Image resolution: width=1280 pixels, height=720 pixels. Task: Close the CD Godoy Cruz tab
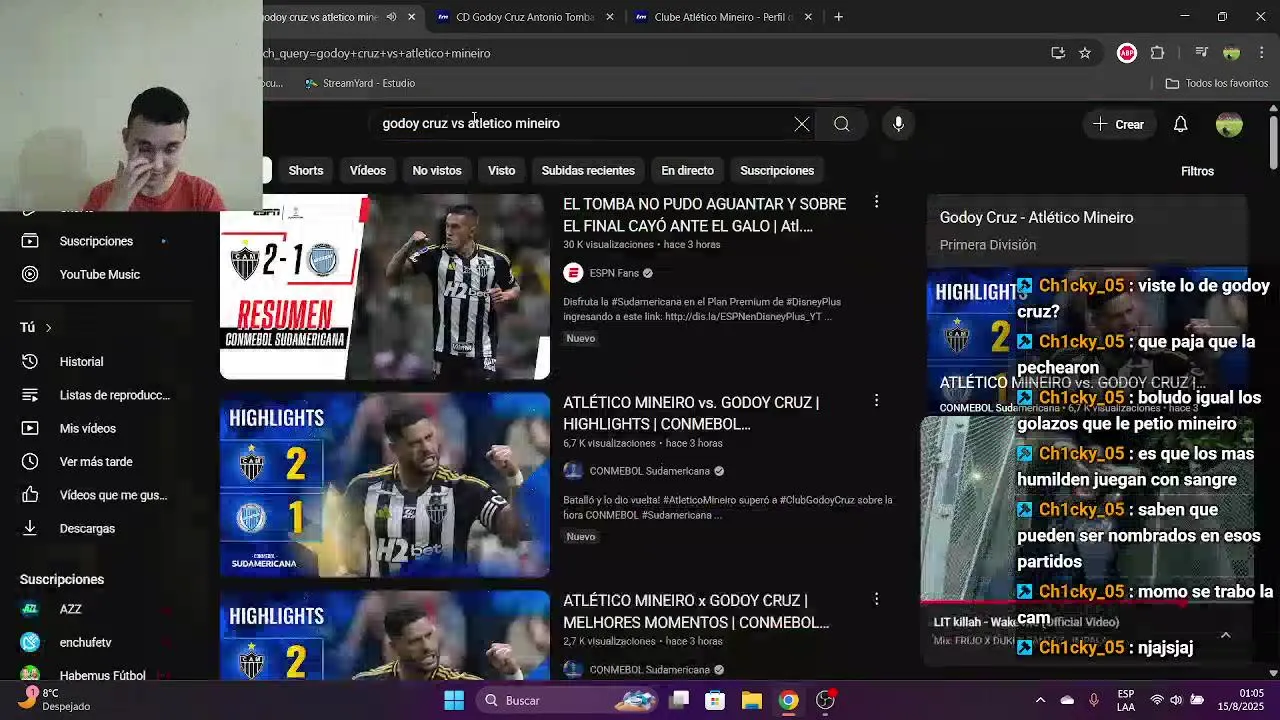click(x=610, y=17)
